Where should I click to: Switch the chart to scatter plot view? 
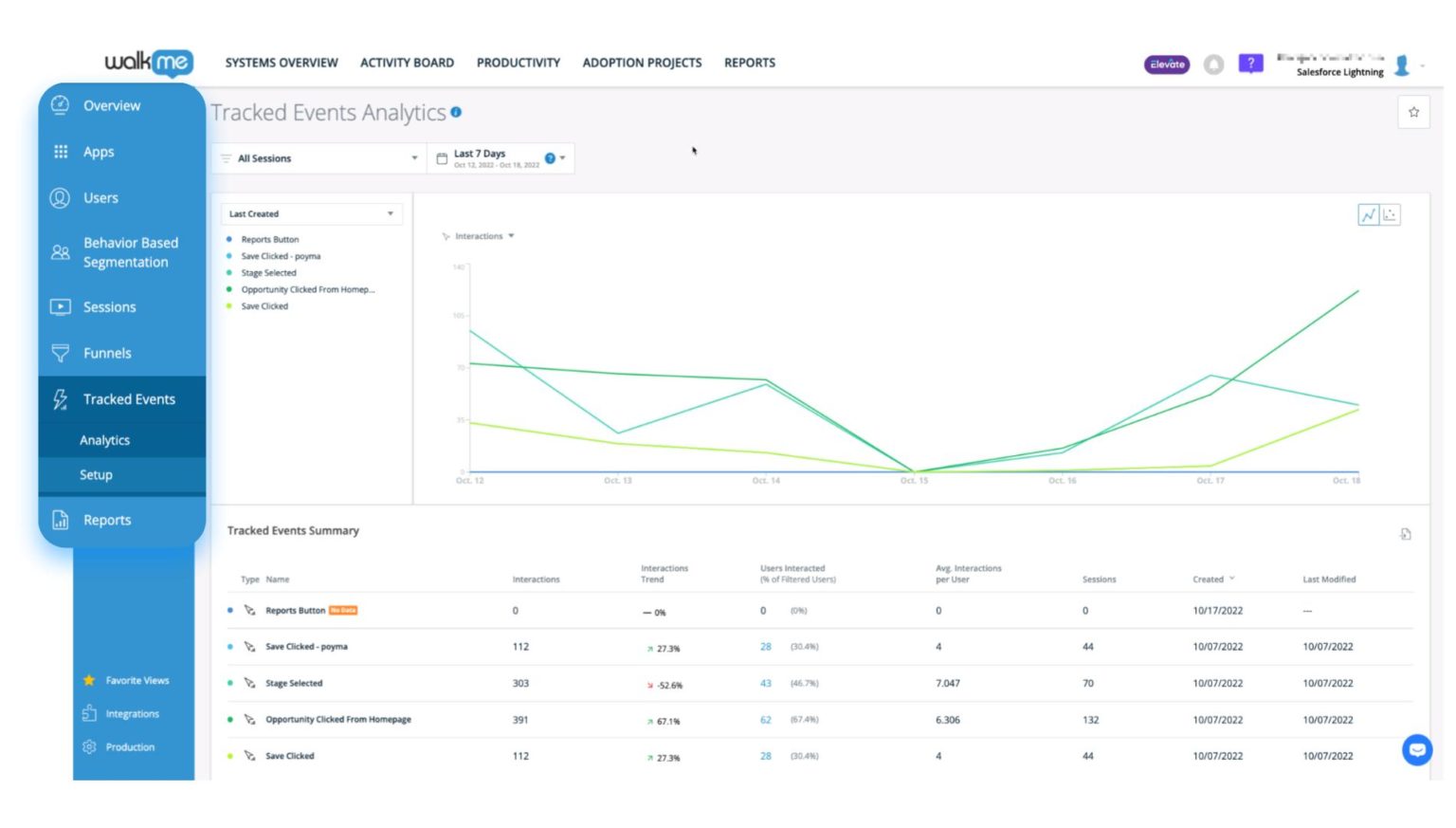tap(1390, 214)
